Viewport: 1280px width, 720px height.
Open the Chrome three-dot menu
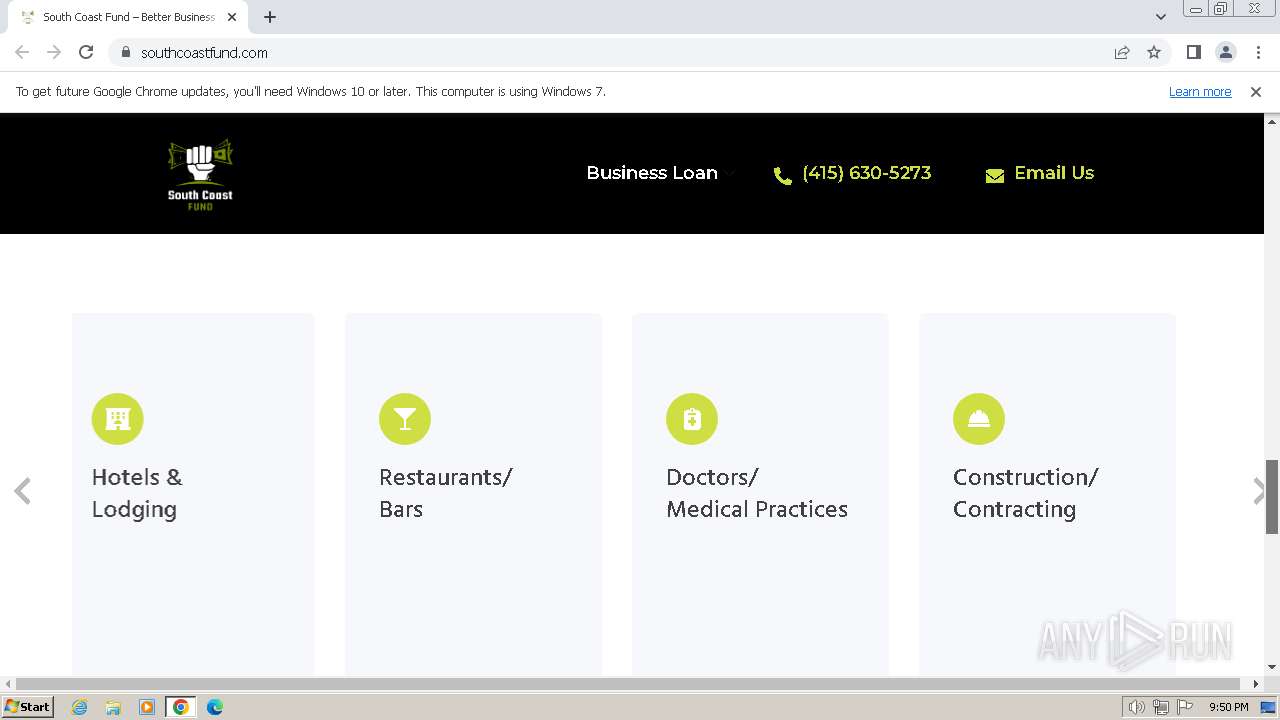[x=1258, y=52]
